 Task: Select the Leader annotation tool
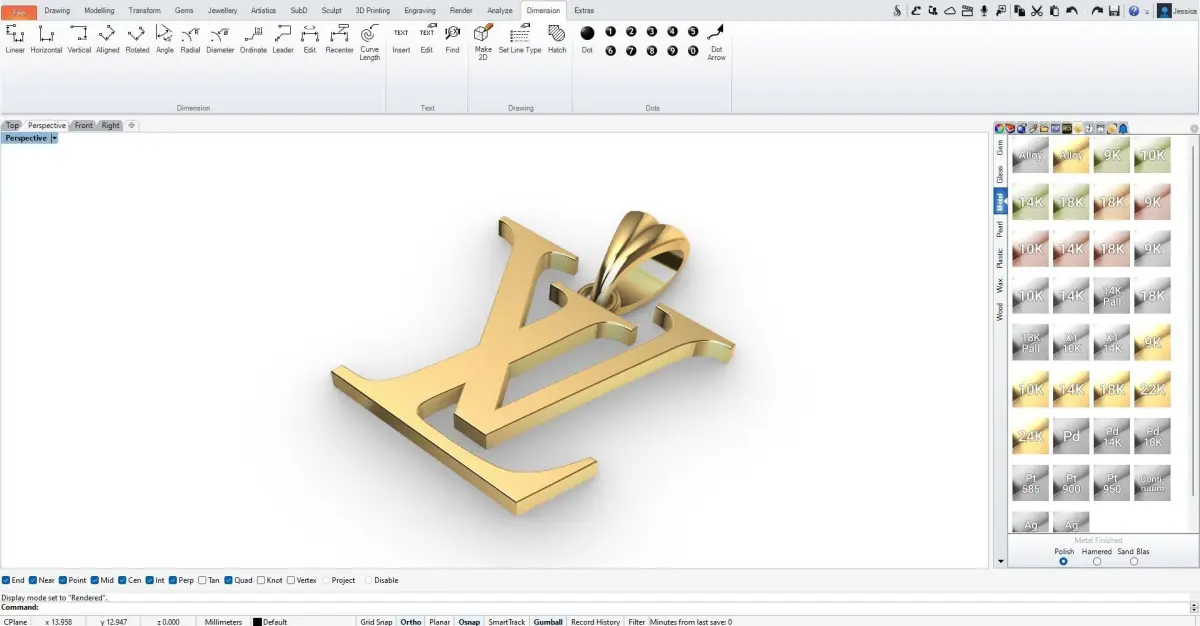(x=283, y=40)
